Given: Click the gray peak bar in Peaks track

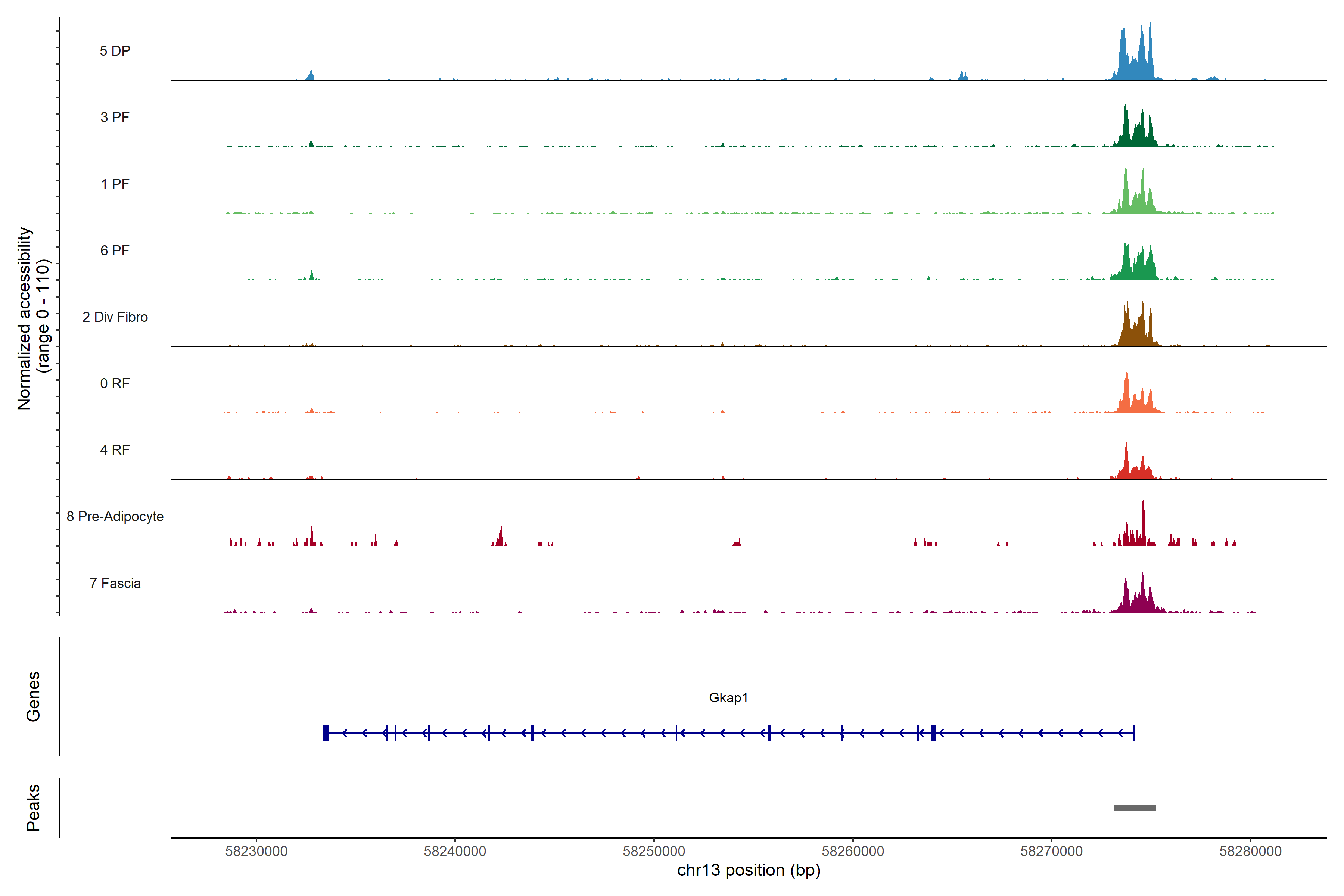Looking at the screenshot, I should tap(1135, 808).
